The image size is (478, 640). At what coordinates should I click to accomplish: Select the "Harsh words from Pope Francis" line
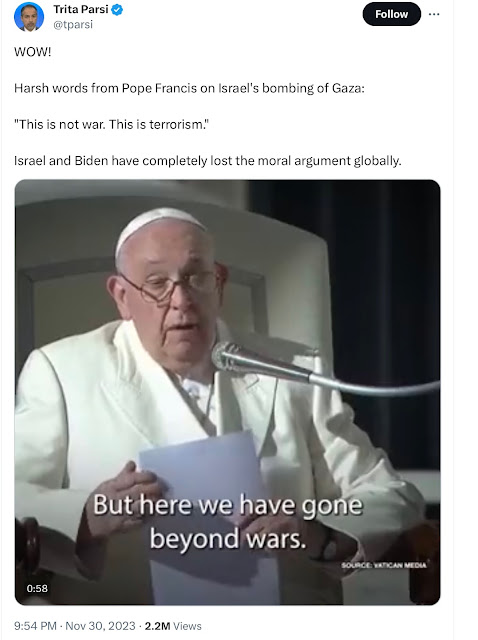pyautogui.click(x=189, y=88)
